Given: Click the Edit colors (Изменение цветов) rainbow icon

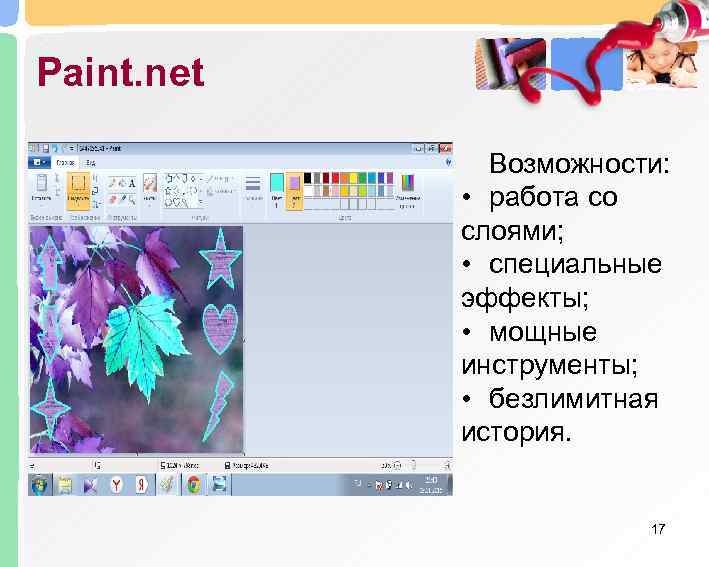Looking at the screenshot, I should 407,183.
